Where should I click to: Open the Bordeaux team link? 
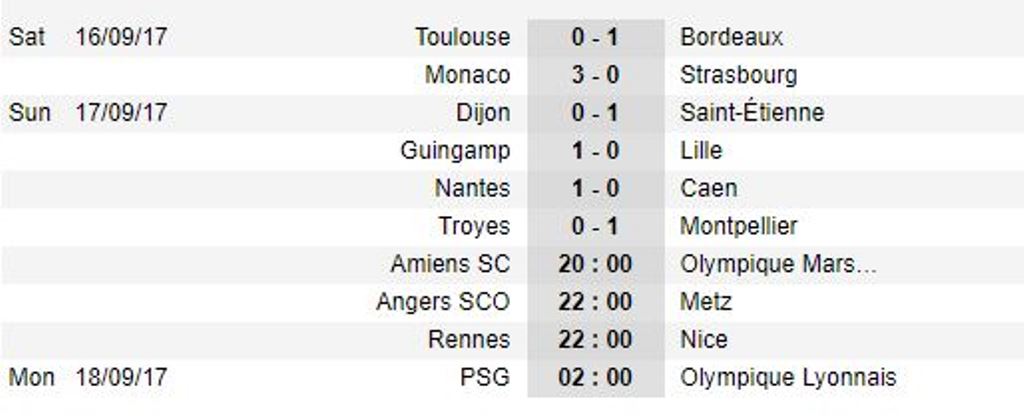[x=731, y=37]
